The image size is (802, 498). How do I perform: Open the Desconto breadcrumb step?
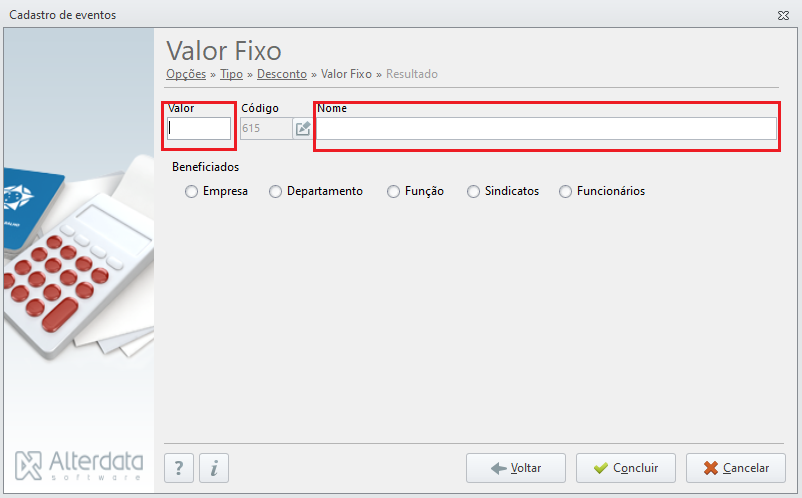point(282,74)
